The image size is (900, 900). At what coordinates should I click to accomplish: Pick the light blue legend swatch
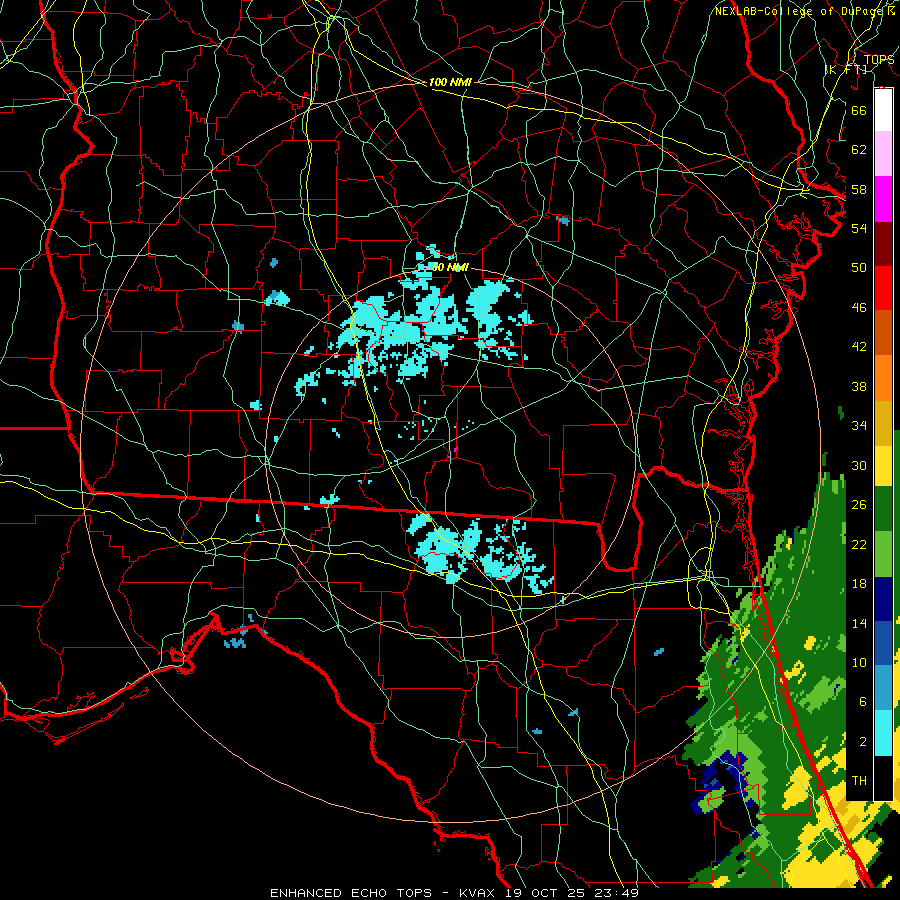[883, 688]
